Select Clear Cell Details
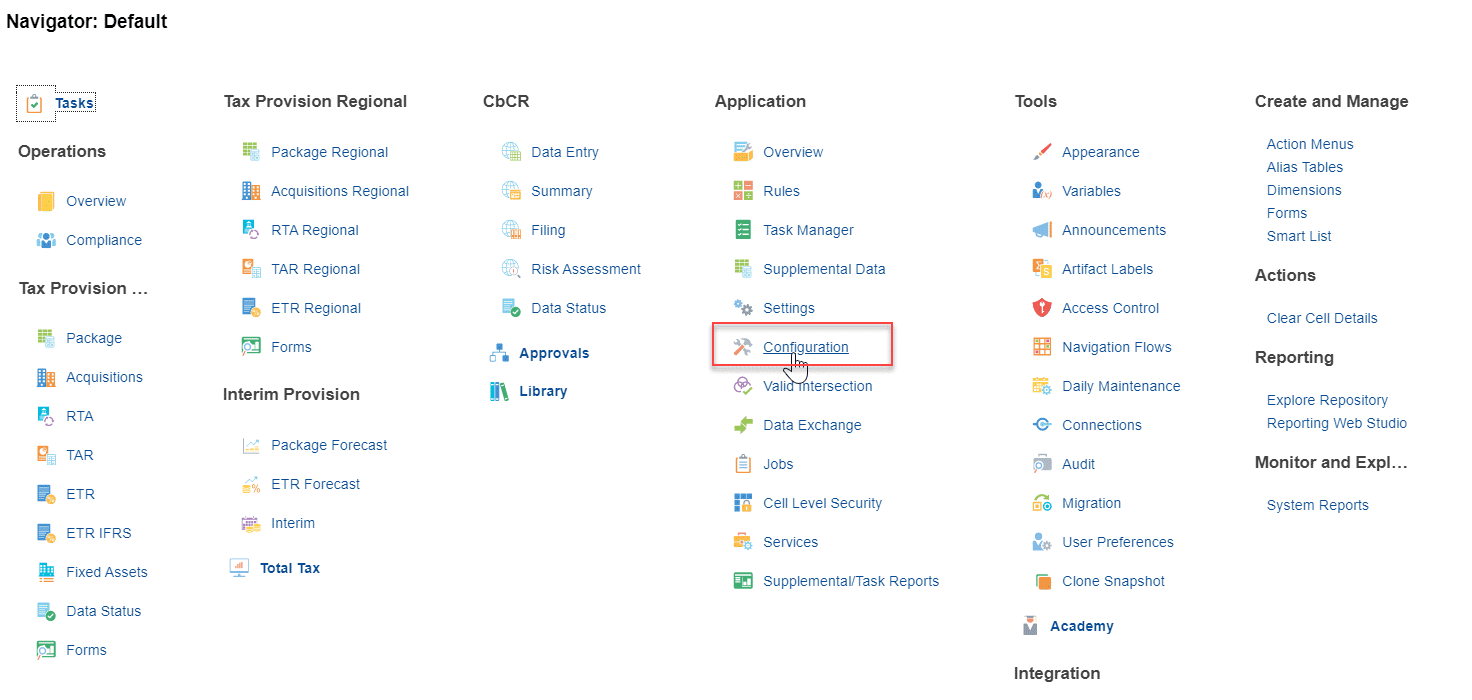Image resolution: width=1472 pixels, height=700 pixels. tap(1322, 318)
